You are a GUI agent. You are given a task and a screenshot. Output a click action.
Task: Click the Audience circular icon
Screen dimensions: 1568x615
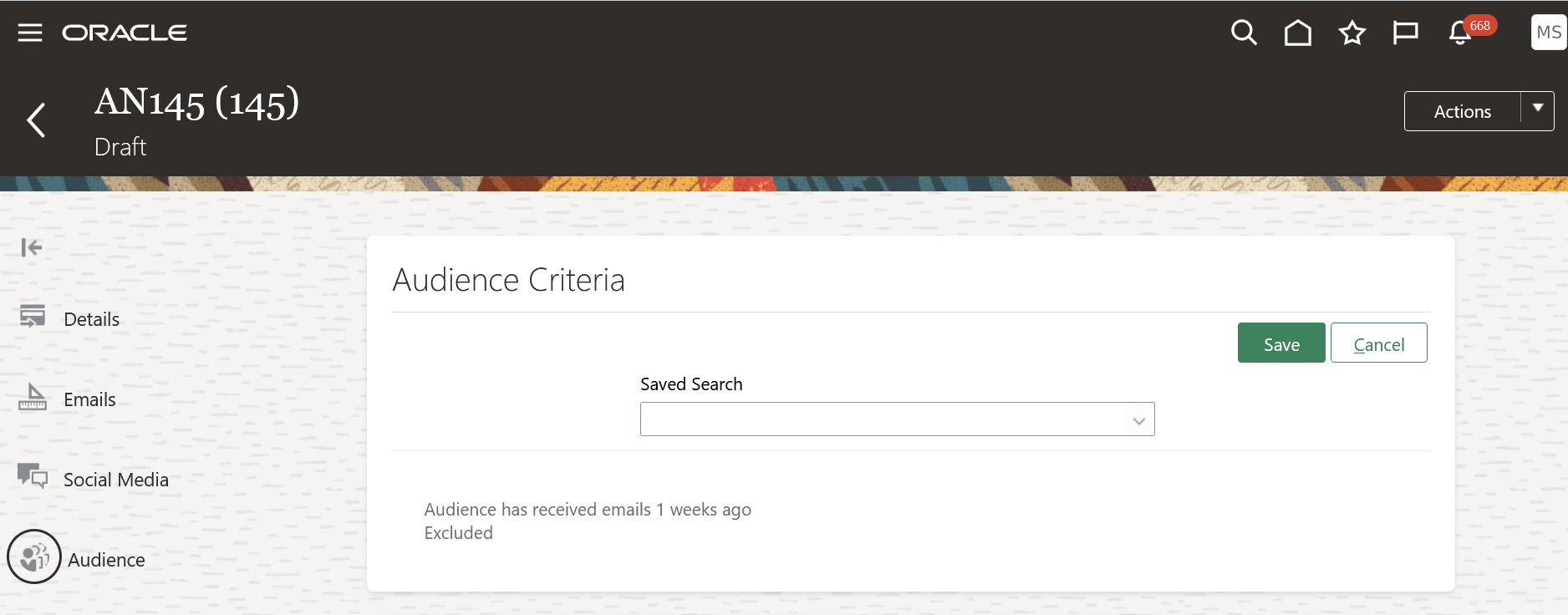34,557
